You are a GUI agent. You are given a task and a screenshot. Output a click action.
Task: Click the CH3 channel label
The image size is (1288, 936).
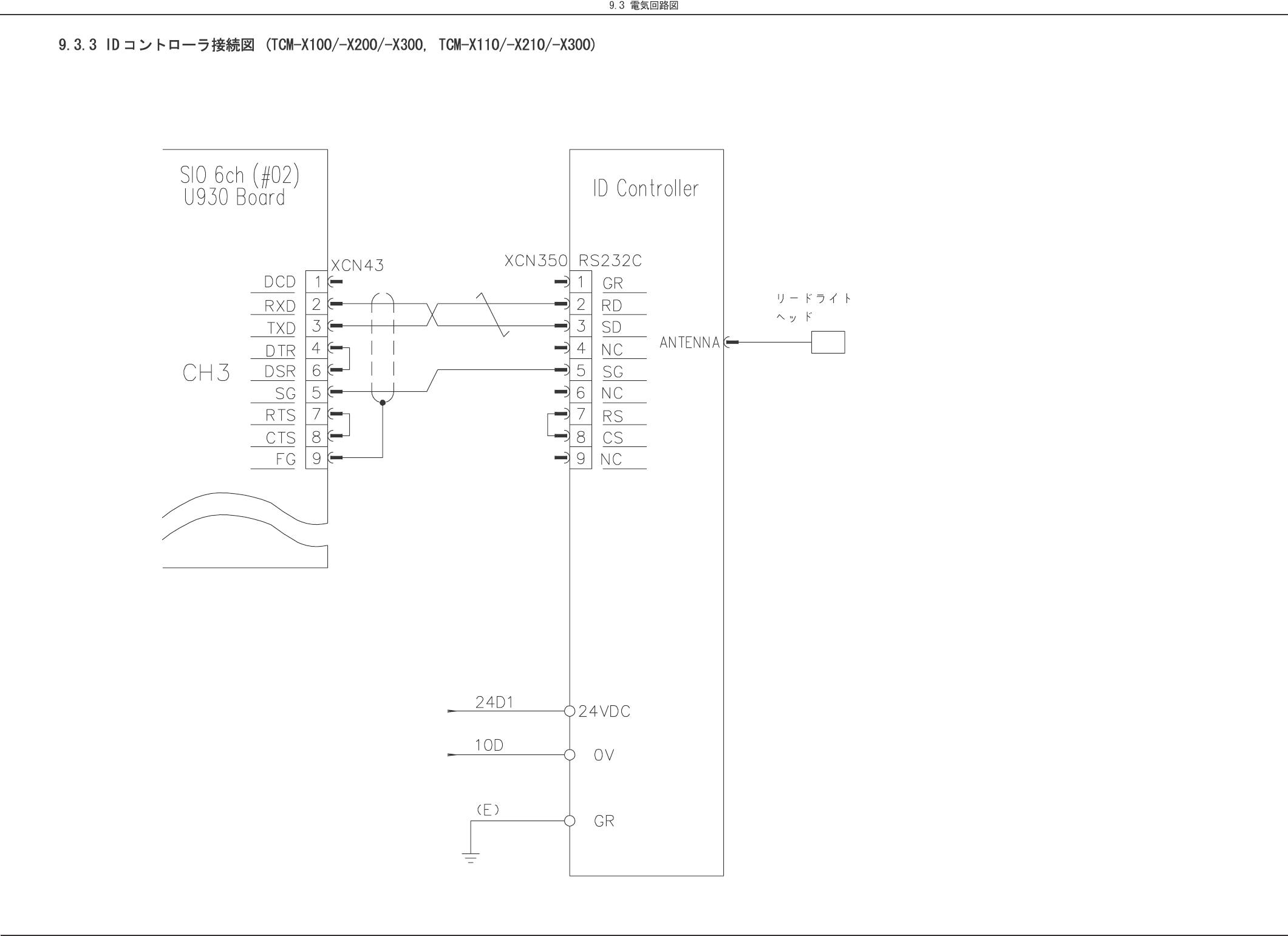pos(206,373)
